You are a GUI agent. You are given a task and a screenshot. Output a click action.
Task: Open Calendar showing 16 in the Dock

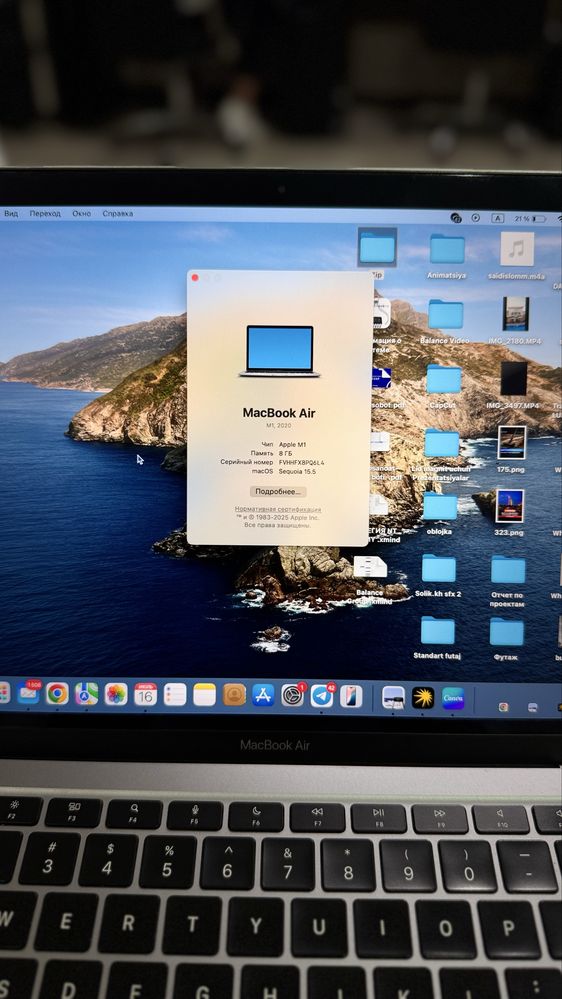145,694
